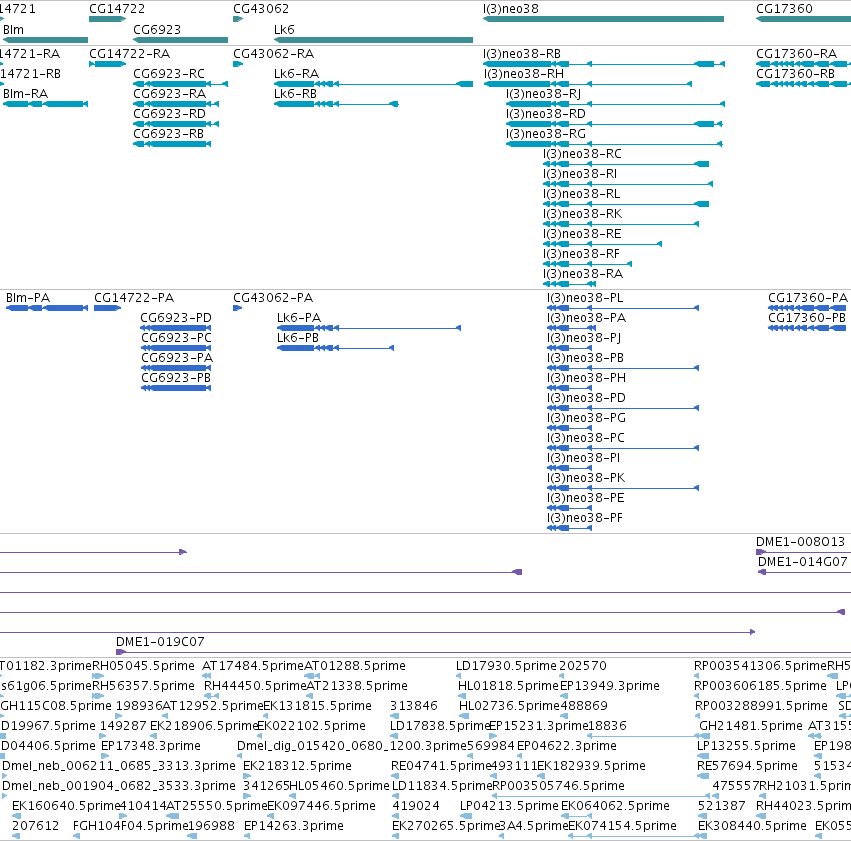The width and height of the screenshot is (851, 841).
Task: Select protein label CG6923-PC
Action: click(176, 338)
